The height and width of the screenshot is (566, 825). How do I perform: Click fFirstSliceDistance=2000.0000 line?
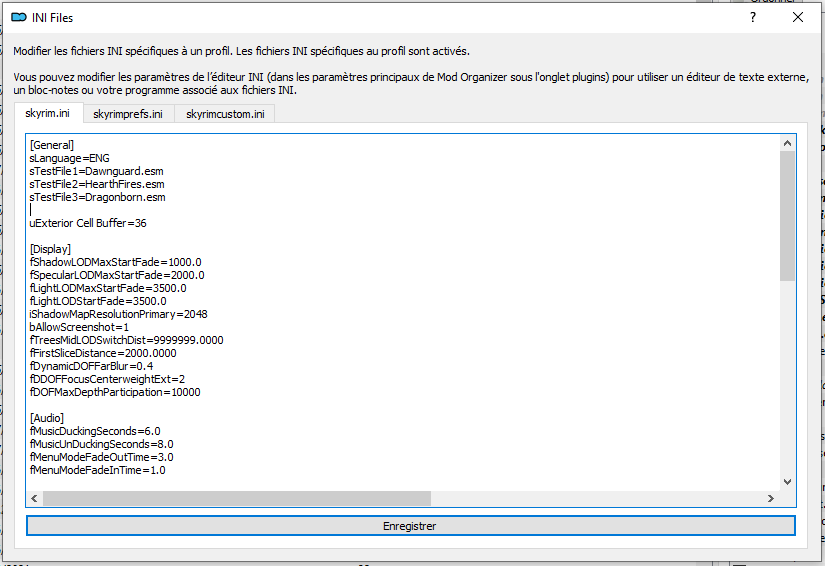coord(103,353)
